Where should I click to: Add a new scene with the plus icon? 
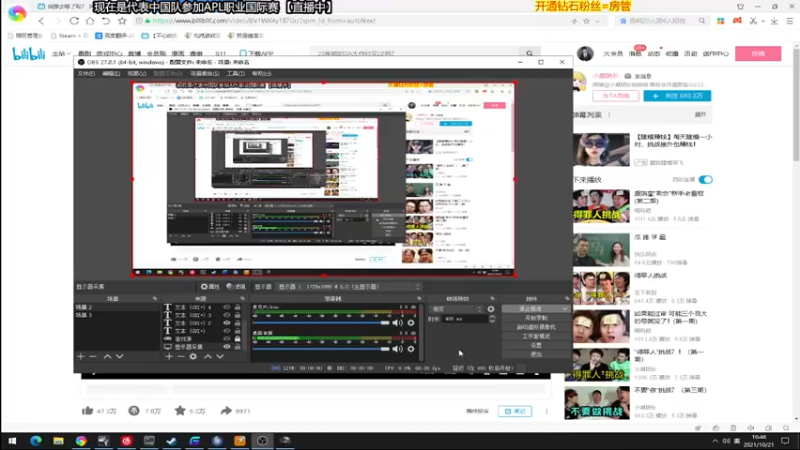(81, 356)
